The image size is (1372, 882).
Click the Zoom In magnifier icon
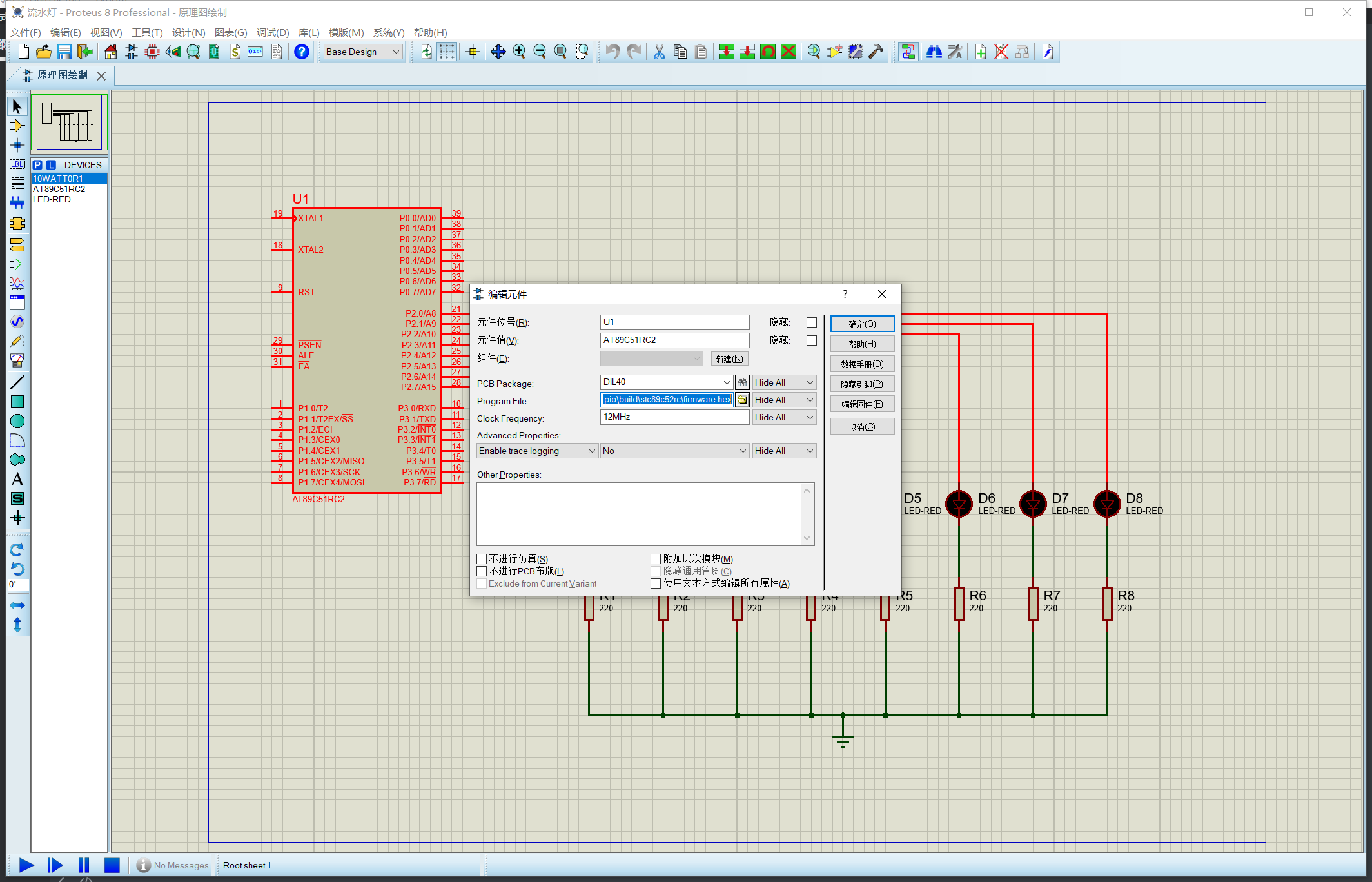point(519,52)
